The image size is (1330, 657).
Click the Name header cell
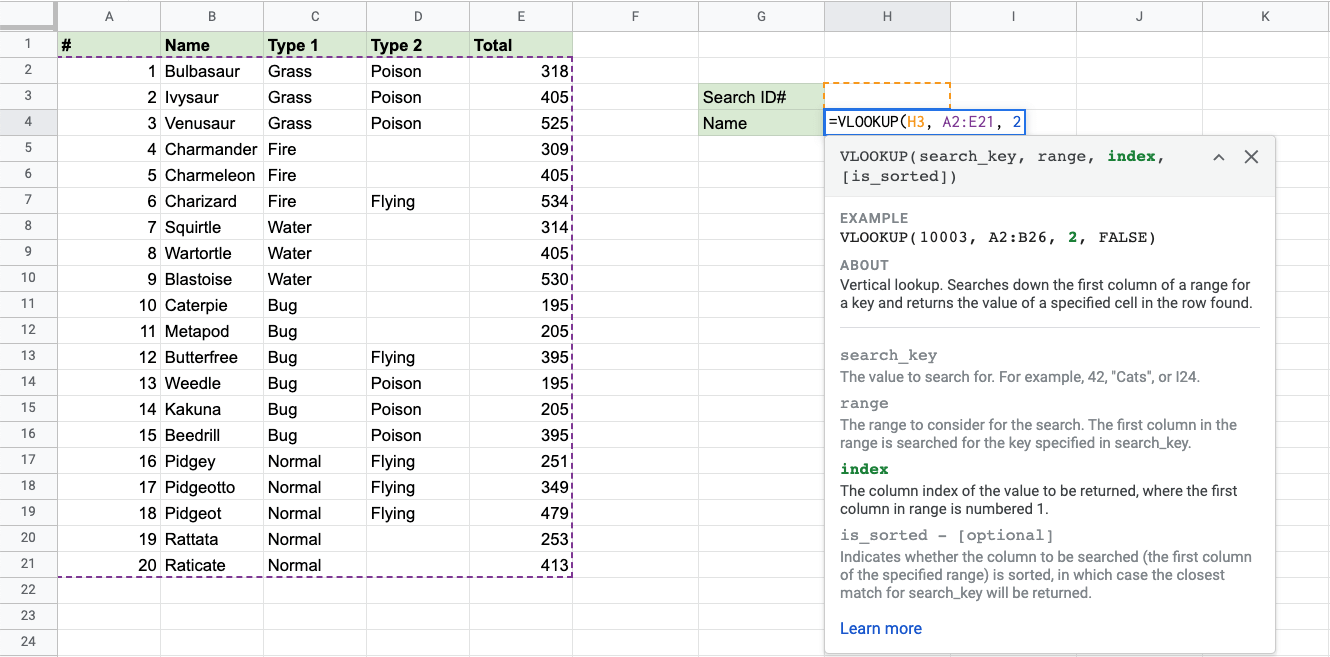[x=211, y=45]
